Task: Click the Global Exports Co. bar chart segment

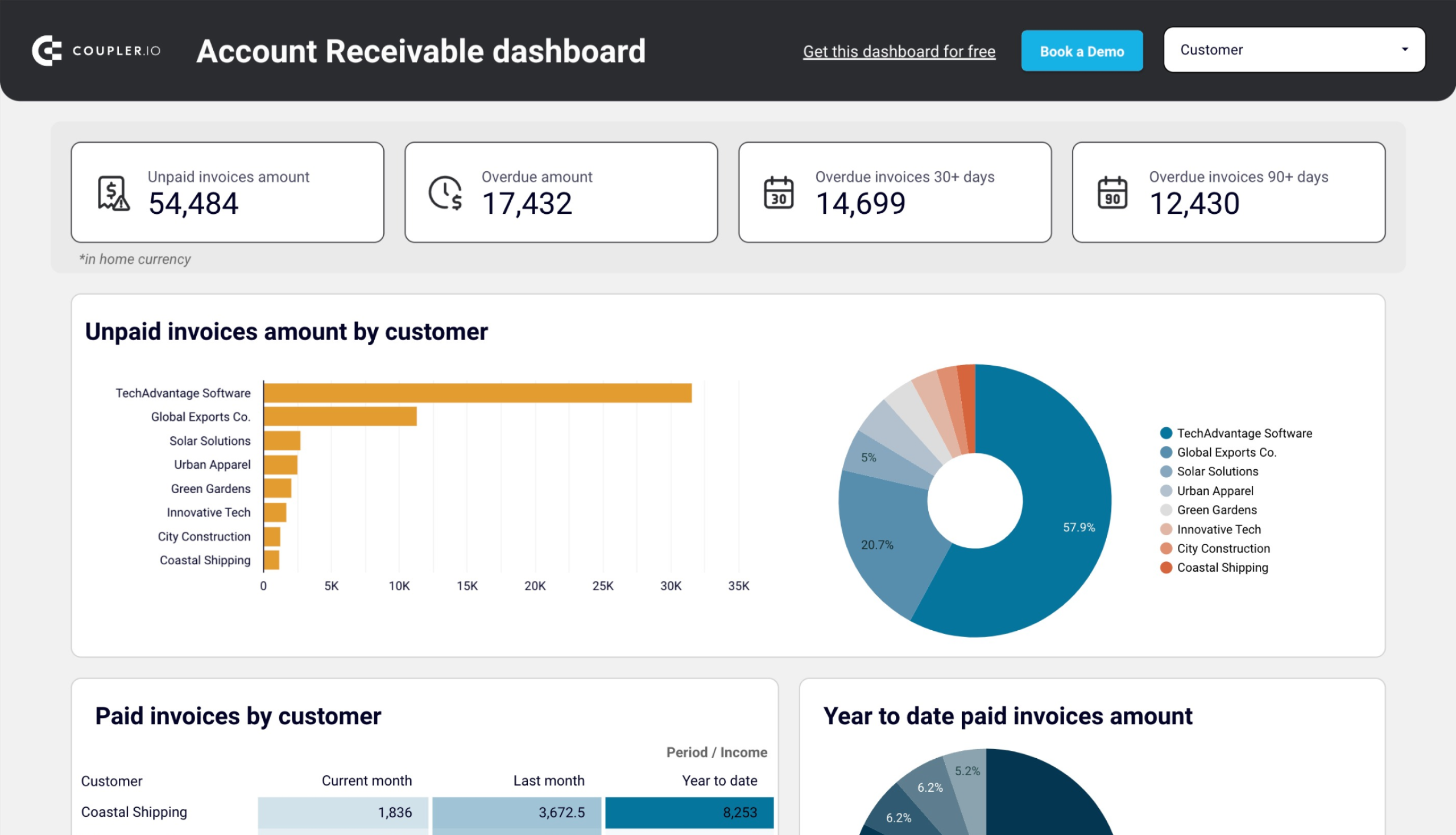Action: click(340, 416)
